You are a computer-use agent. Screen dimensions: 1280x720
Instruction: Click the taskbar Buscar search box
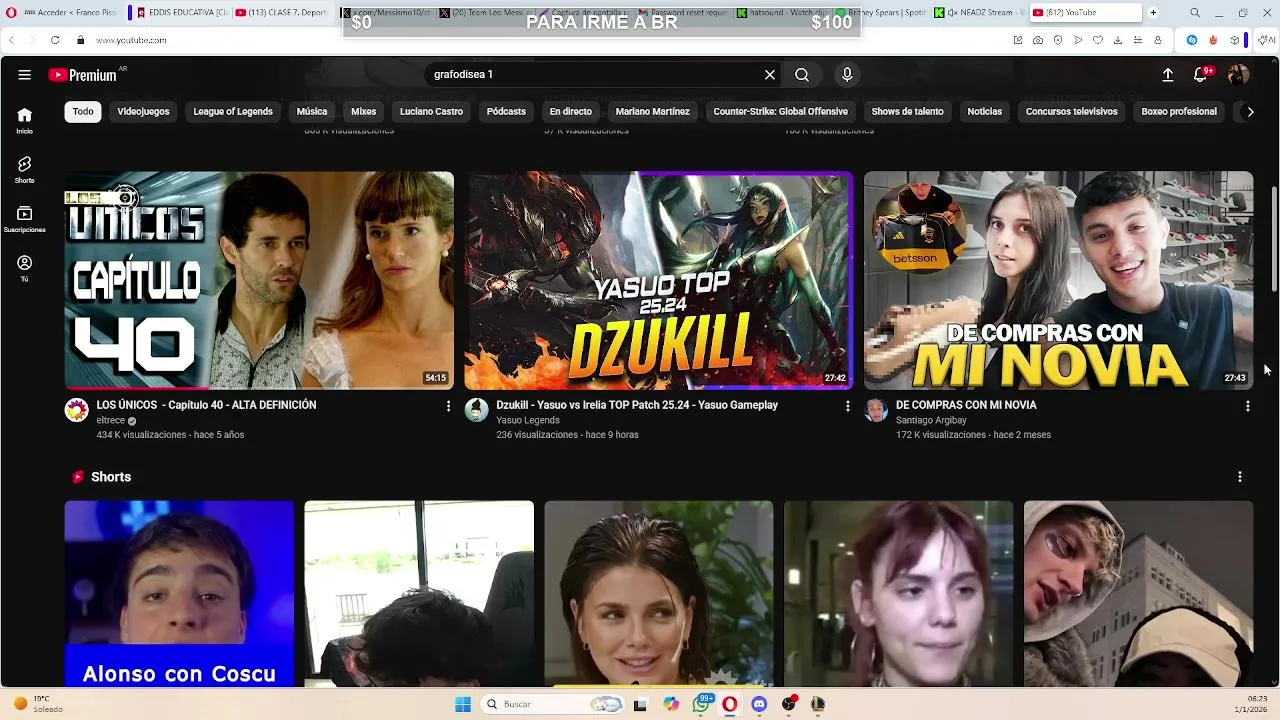pos(552,704)
